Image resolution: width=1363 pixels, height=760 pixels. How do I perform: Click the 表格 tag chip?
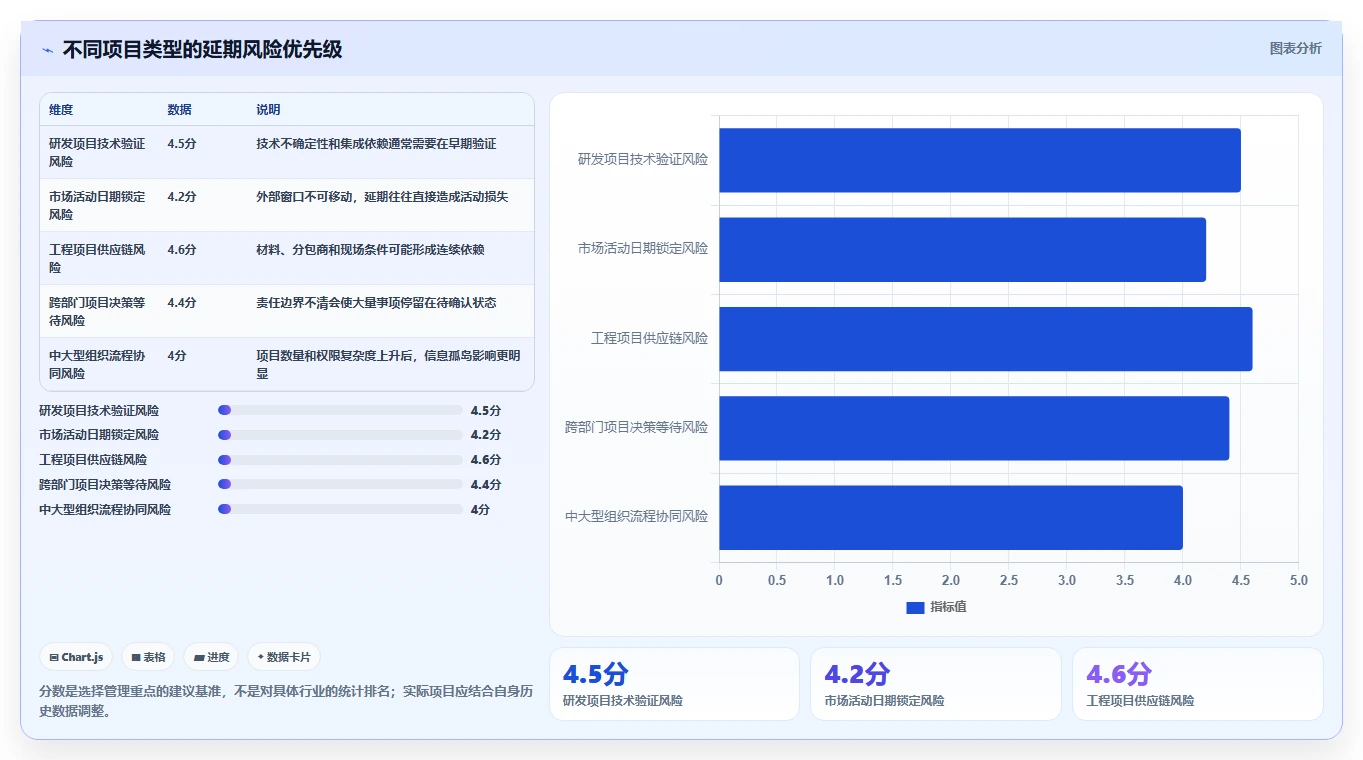click(x=148, y=657)
